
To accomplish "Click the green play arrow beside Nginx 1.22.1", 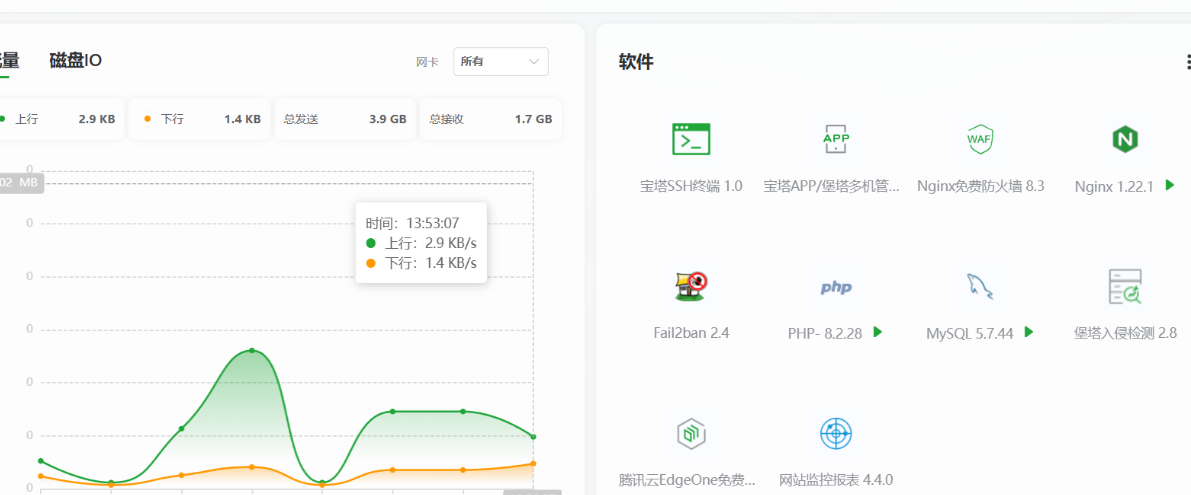I will 1170,184.
